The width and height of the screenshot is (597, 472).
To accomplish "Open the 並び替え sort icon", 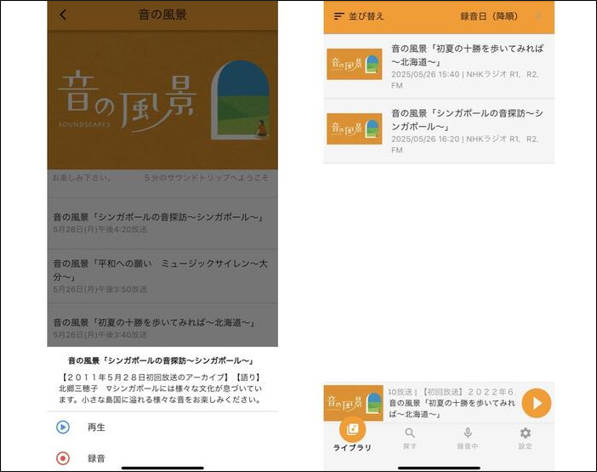I will tap(338, 16).
